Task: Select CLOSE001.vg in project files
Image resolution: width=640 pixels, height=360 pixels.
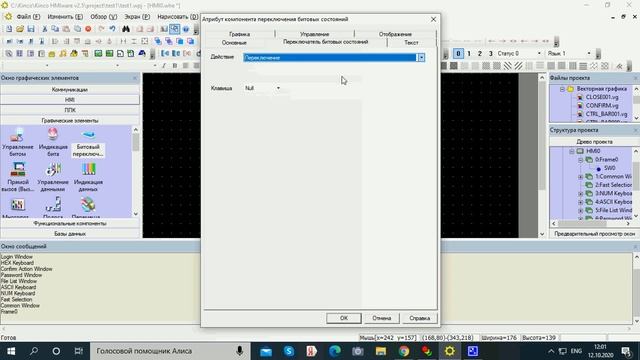Action: pyautogui.click(x=602, y=97)
